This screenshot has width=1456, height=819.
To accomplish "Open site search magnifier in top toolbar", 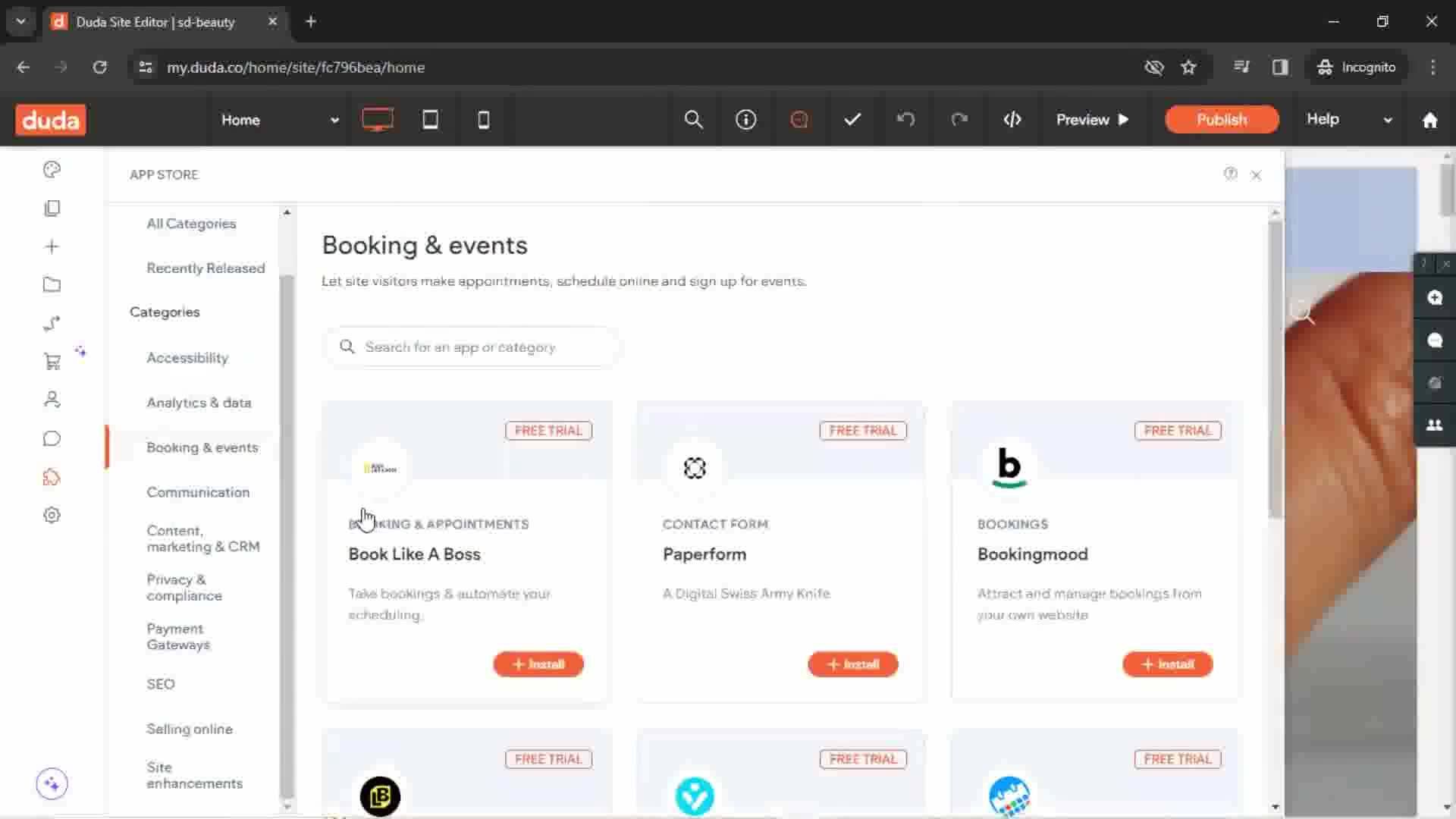I will click(x=693, y=120).
